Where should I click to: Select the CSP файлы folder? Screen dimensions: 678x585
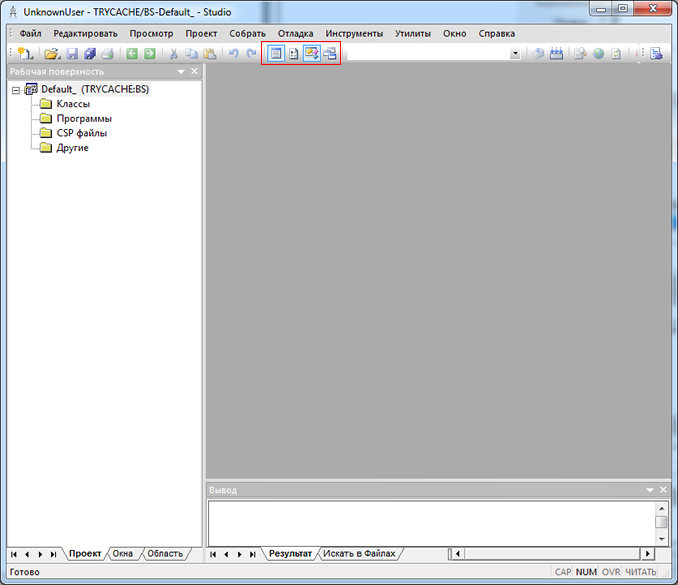tap(82, 133)
